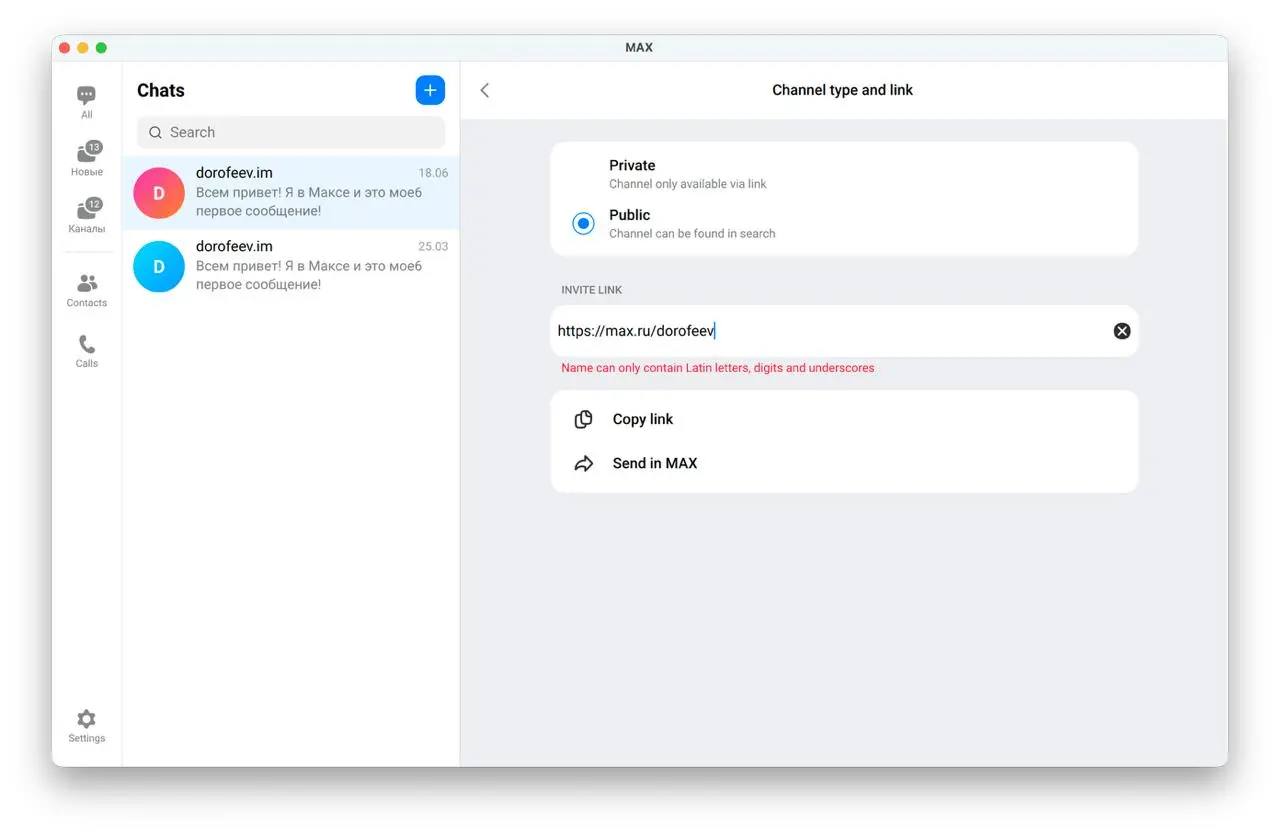This screenshot has width=1280, height=835.
Task: Click the Chats heading
Action: pyautogui.click(x=161, y=90)
